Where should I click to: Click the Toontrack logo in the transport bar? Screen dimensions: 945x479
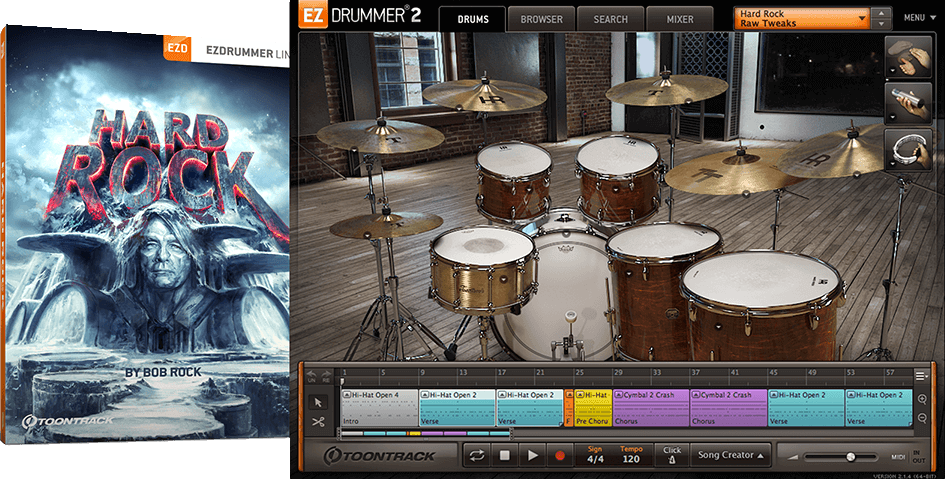point(379,456)
